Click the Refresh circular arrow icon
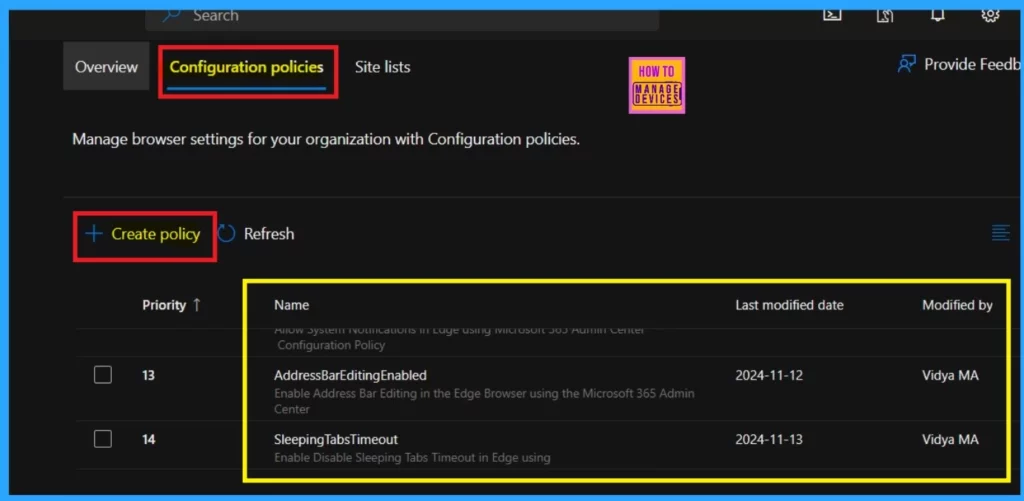Viewport: 1024px width, 501px height. [x=226, y=234]
